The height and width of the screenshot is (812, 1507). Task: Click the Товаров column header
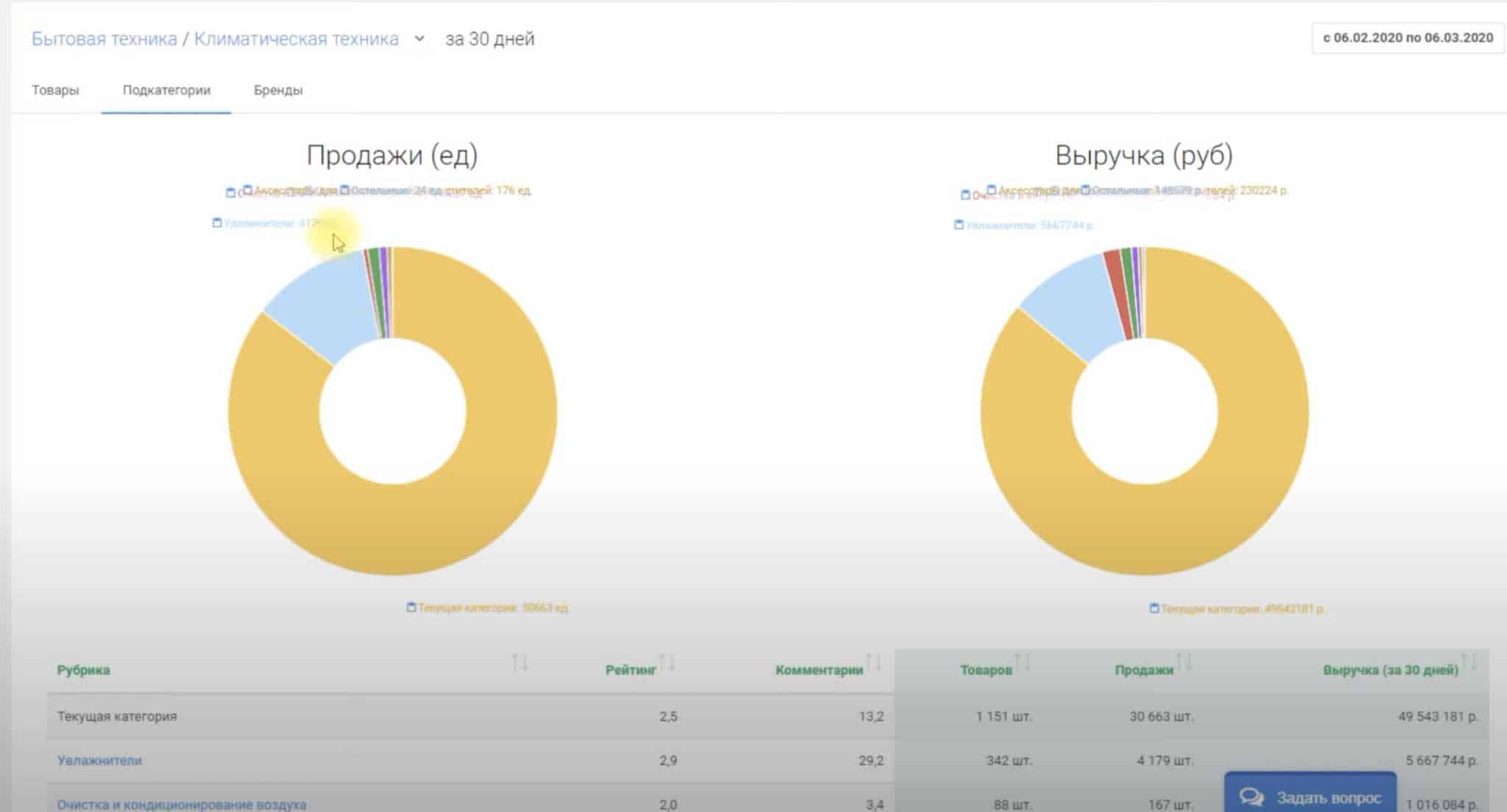(x=986, y=670)
